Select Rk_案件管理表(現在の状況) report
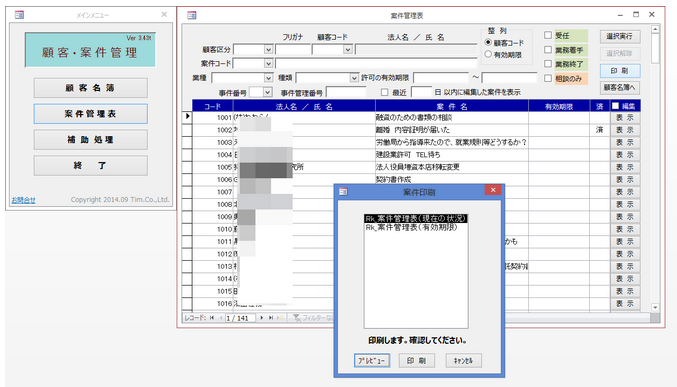This screenshot has width=677, height=387. (x=416, y=219)
